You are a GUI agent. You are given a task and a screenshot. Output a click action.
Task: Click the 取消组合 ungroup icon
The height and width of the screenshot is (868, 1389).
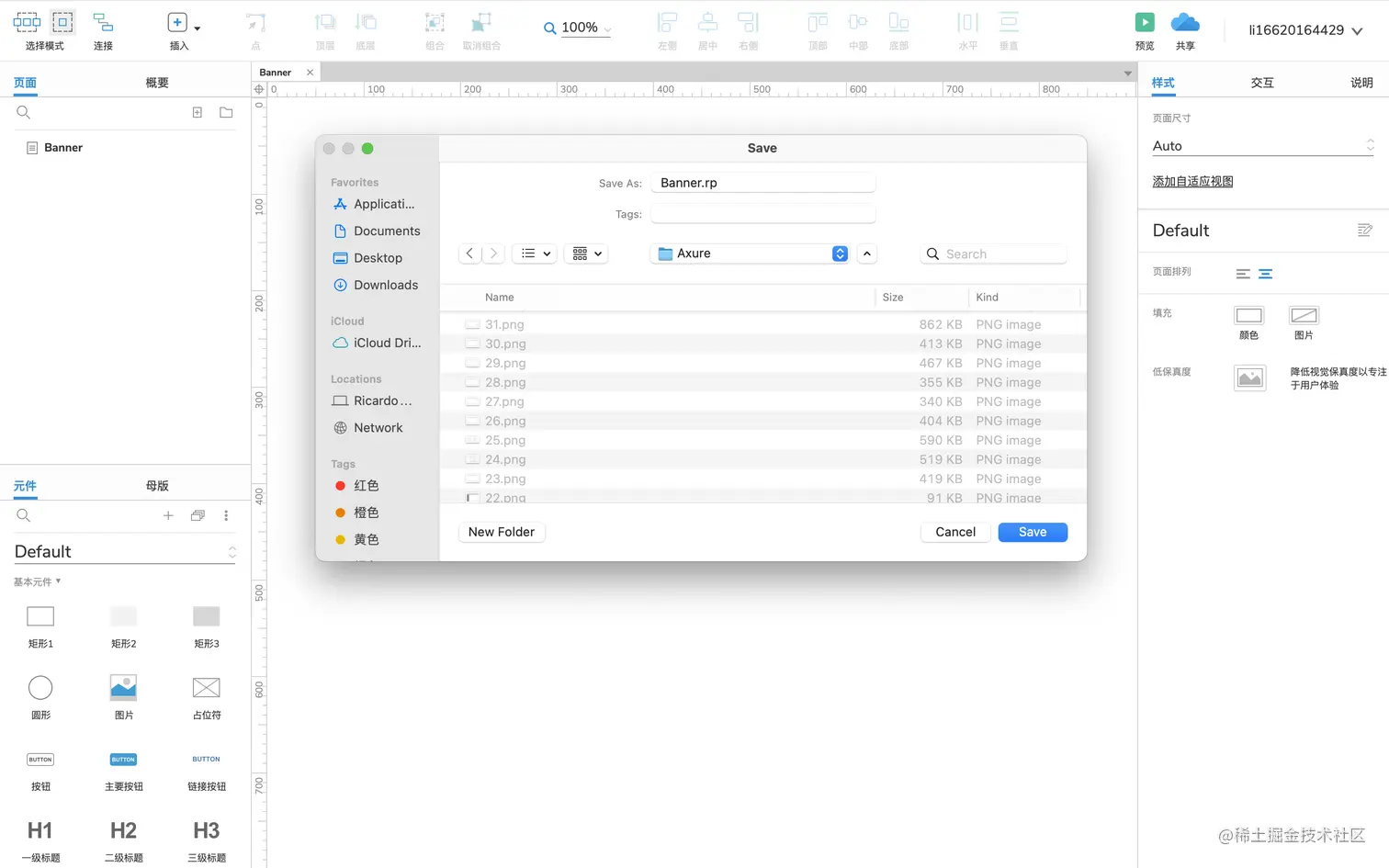[x=481, y=23]
